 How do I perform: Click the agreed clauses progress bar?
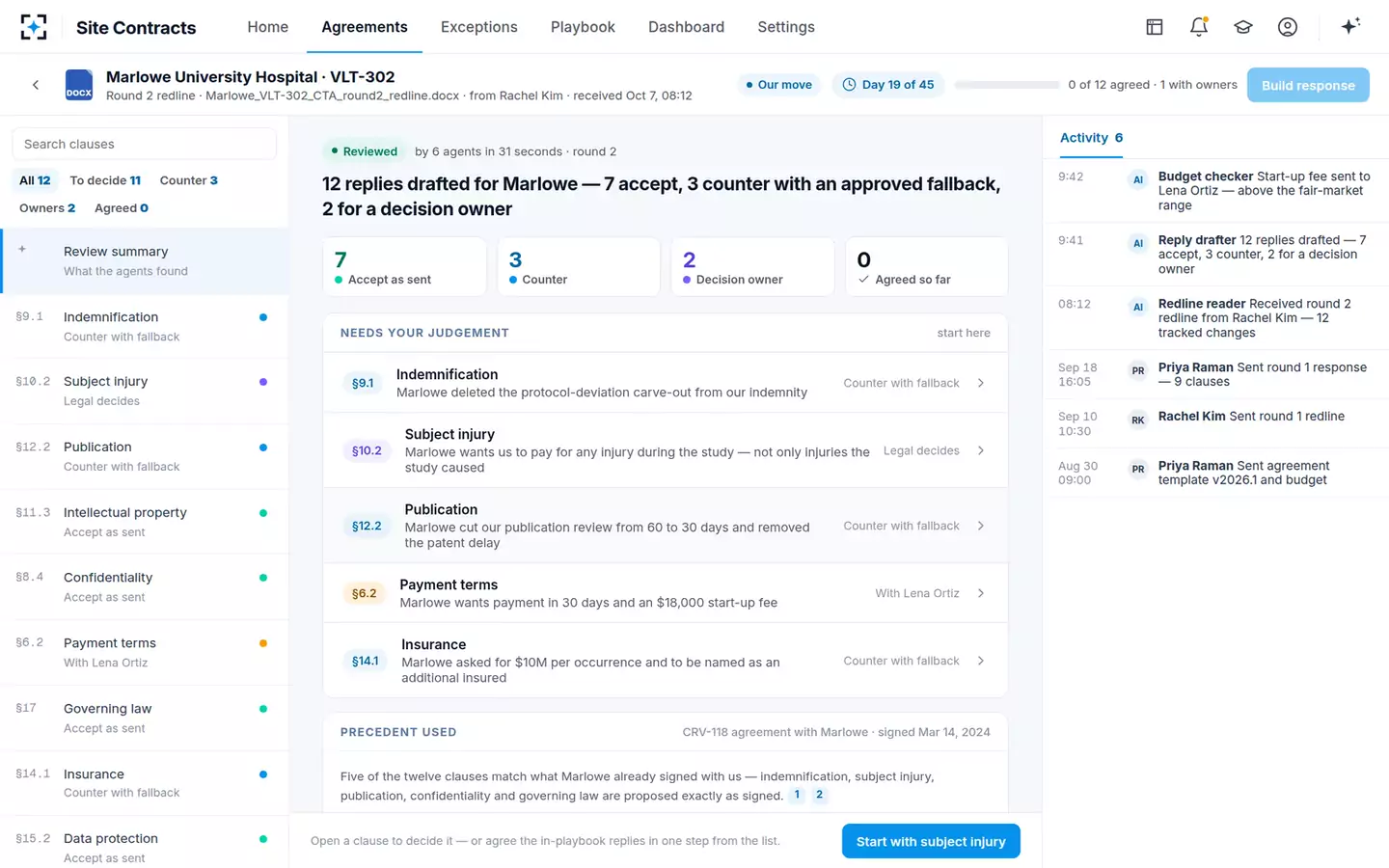click(x=1007, y=85)
